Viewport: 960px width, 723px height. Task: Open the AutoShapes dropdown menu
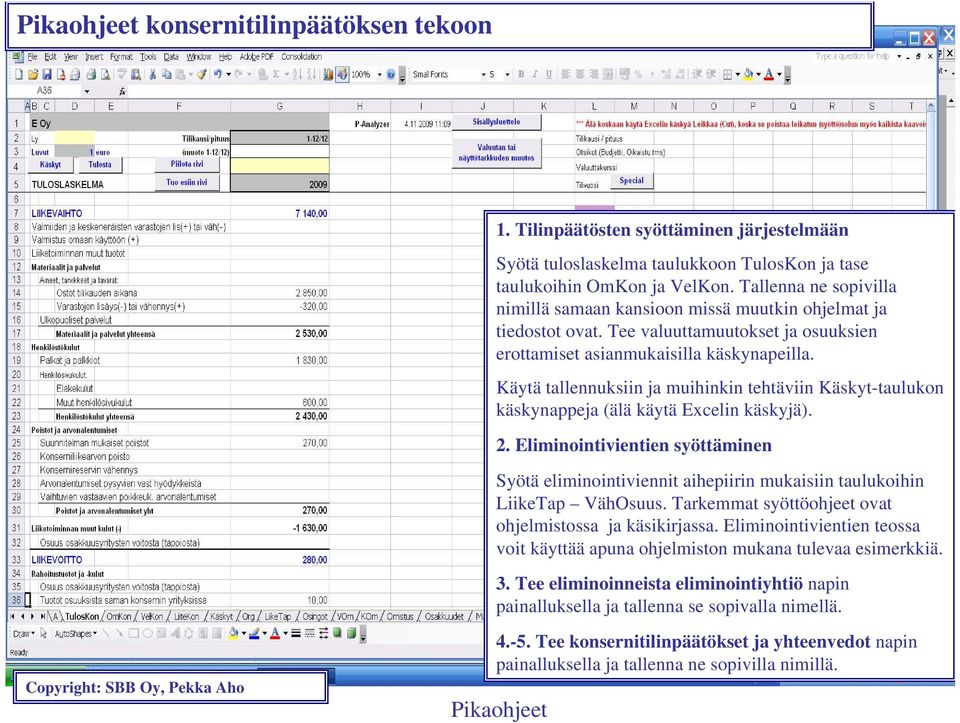coord(75,634)
